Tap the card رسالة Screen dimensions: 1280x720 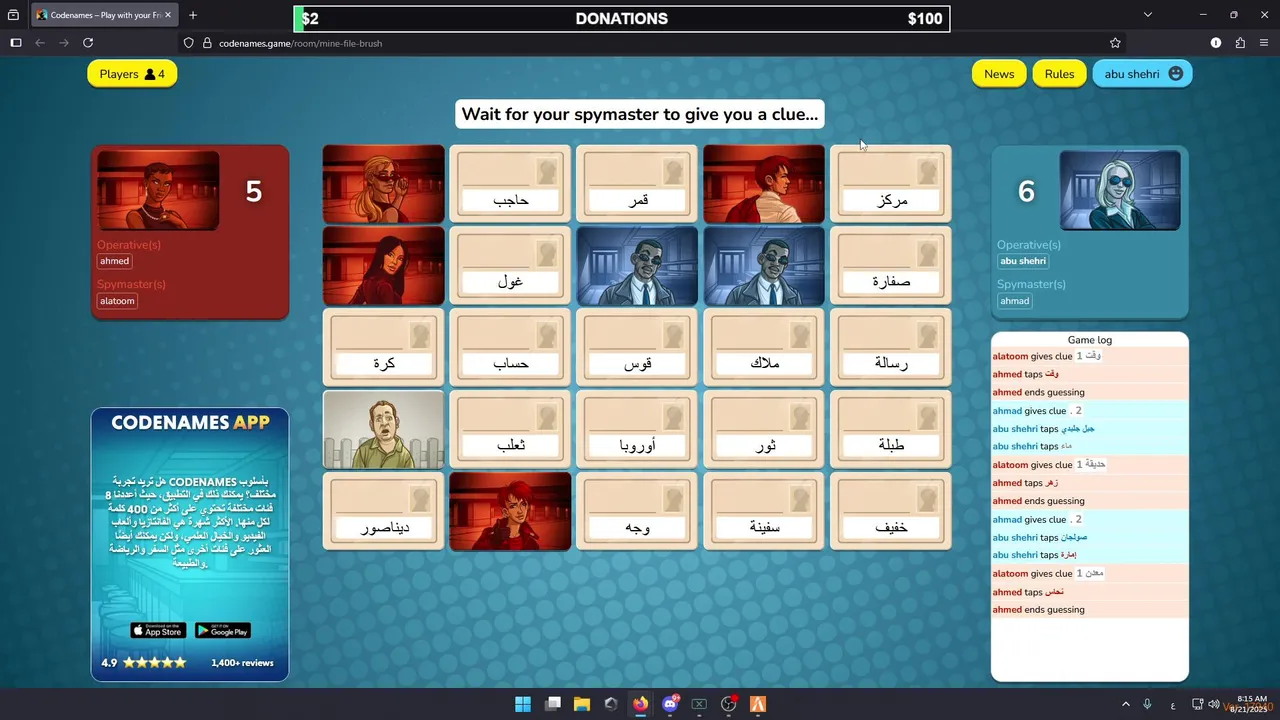[x=891, y=347]
